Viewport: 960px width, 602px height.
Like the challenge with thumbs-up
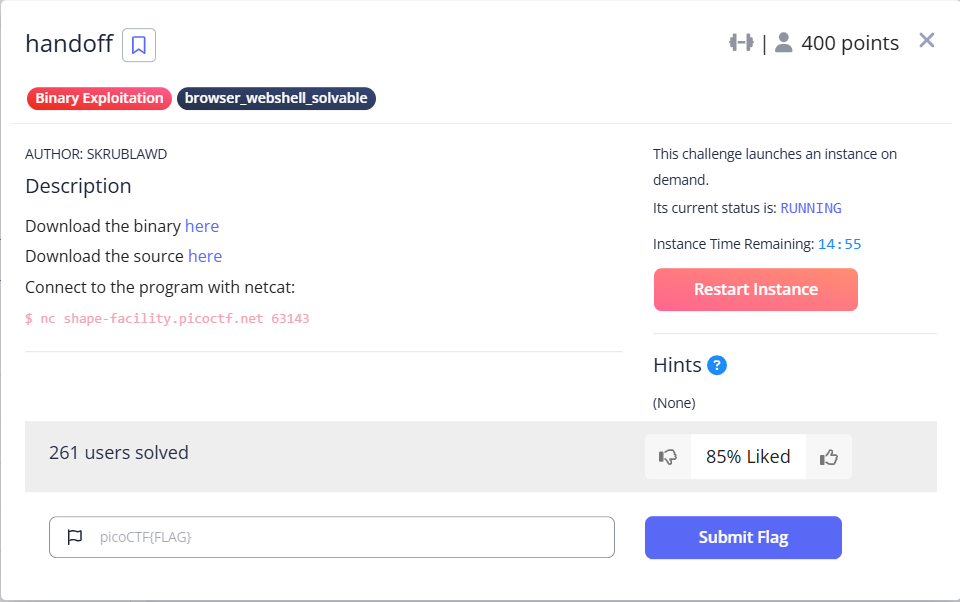828,457
